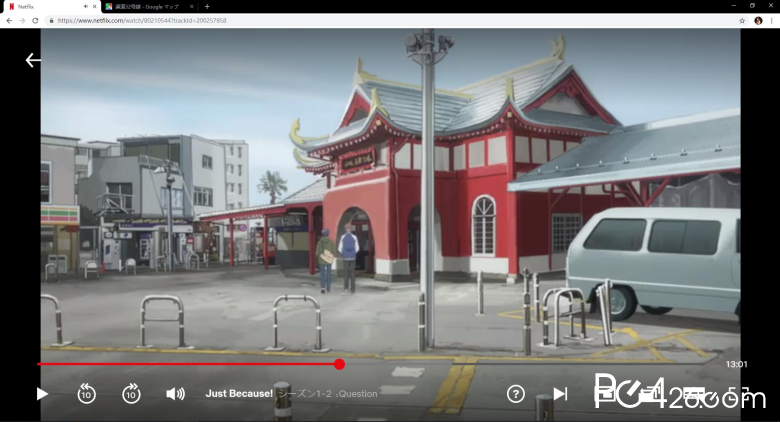Open a new browser tab
Viewport: 780px width, 422px height.
pos(207,6)
